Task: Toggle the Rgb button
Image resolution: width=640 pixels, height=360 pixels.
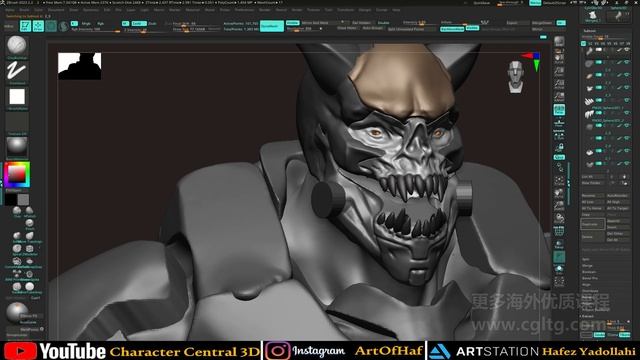Action: pos(100,24)
